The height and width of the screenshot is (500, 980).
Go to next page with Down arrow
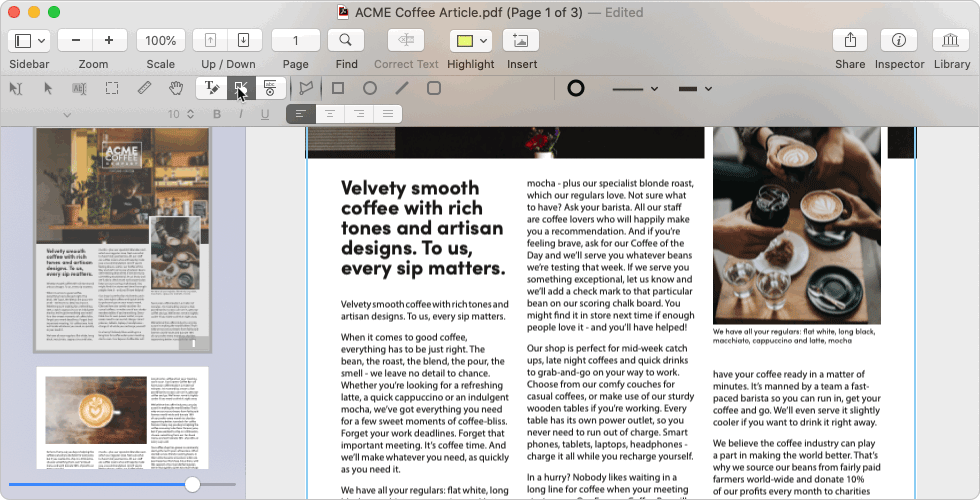[244, 41]
